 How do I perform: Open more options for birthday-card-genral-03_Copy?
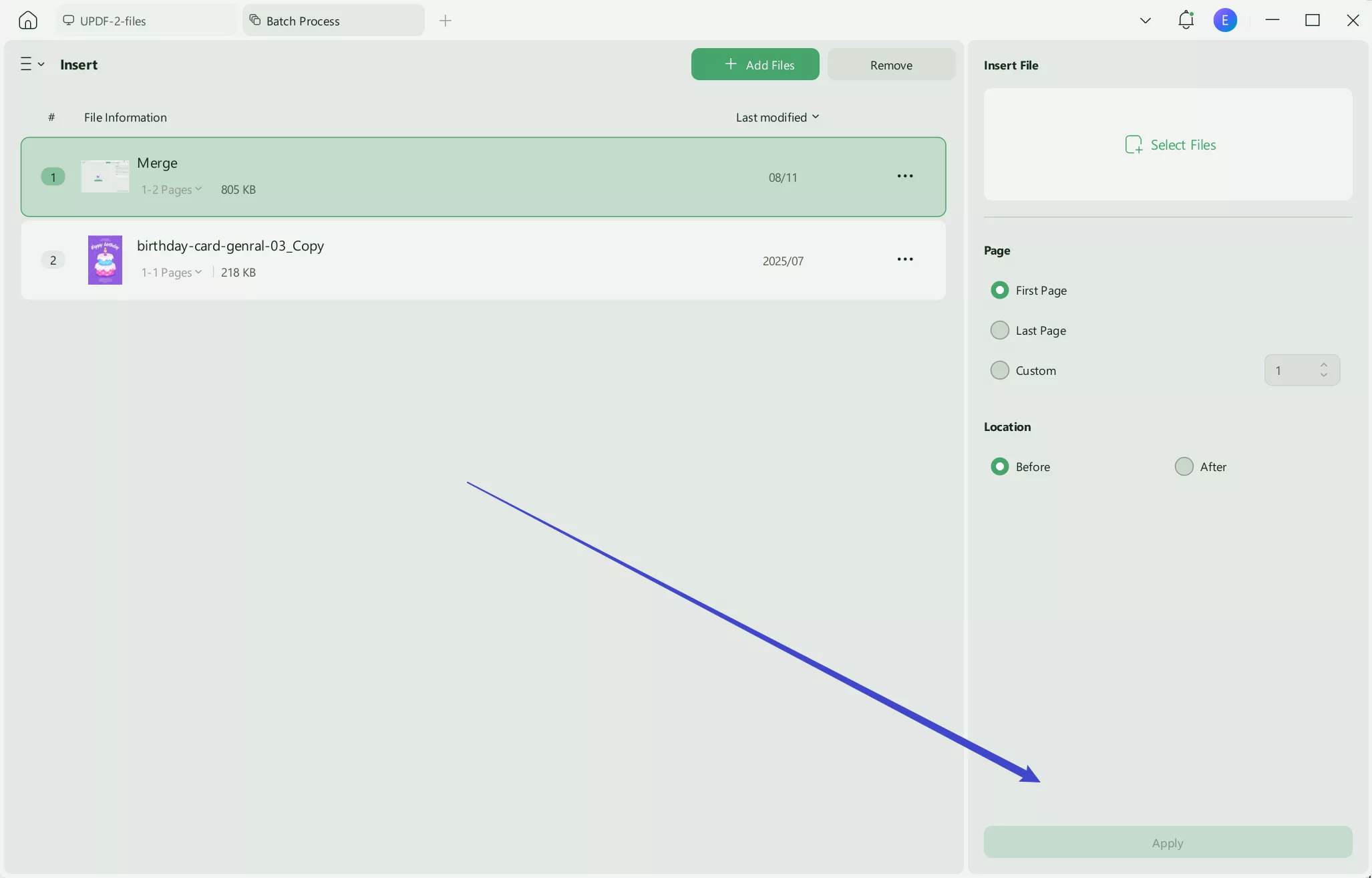905,259
